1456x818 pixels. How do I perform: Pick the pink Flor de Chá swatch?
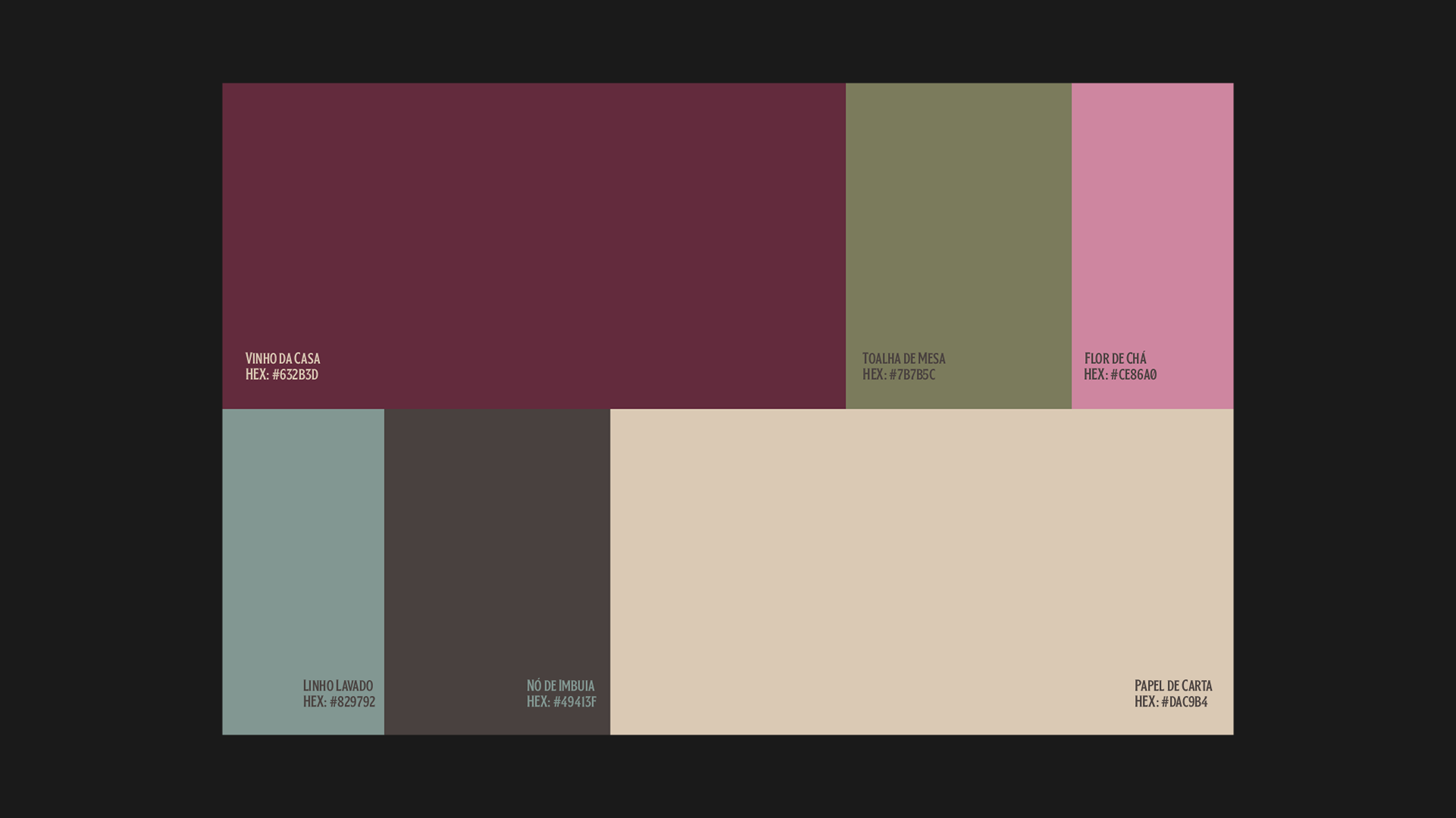1153,246
